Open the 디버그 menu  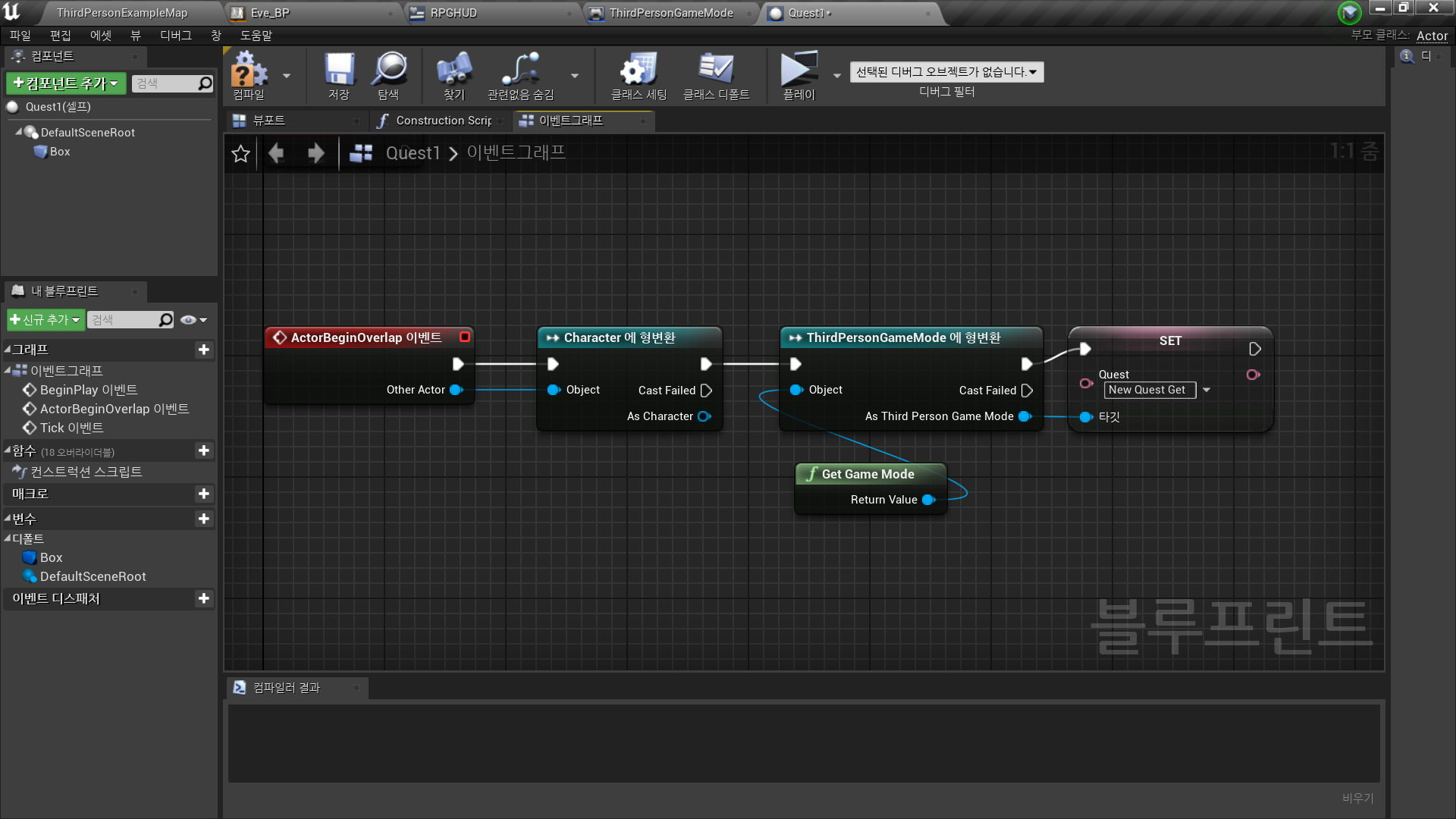pyautogui.click(x=175, y=35)
